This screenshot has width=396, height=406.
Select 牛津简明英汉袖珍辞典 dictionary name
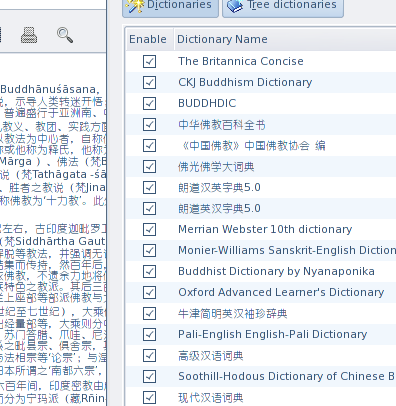233,314
